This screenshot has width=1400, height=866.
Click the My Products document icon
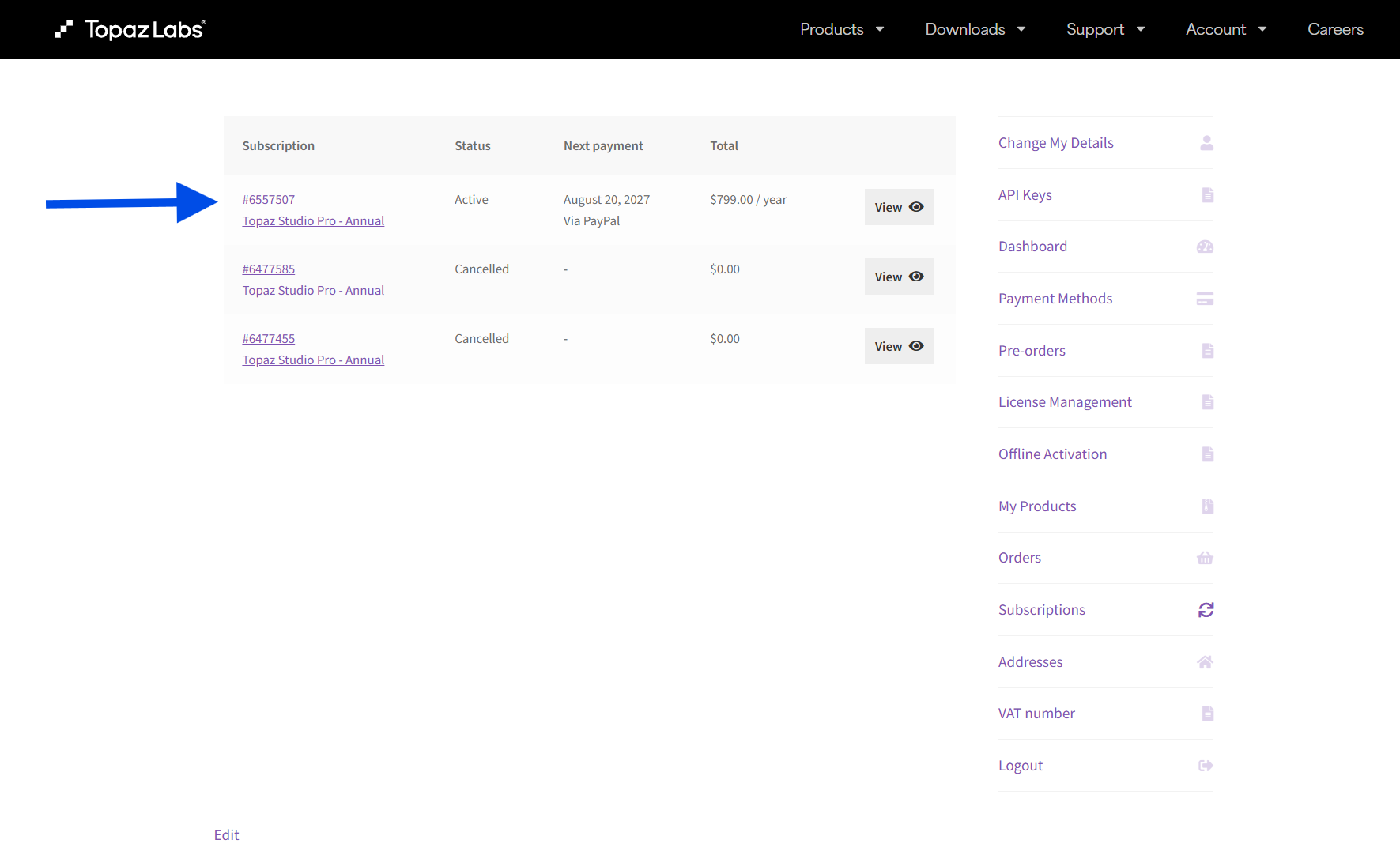1207,506
